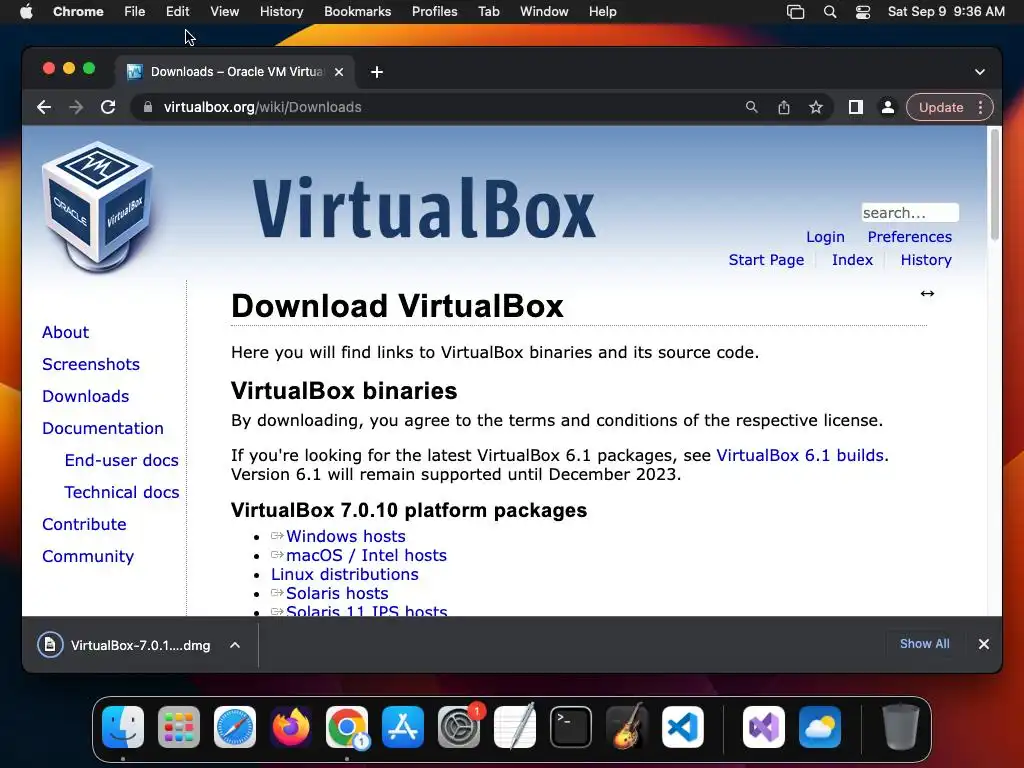Open Technical docs sidebar link

tap(121, 492)
